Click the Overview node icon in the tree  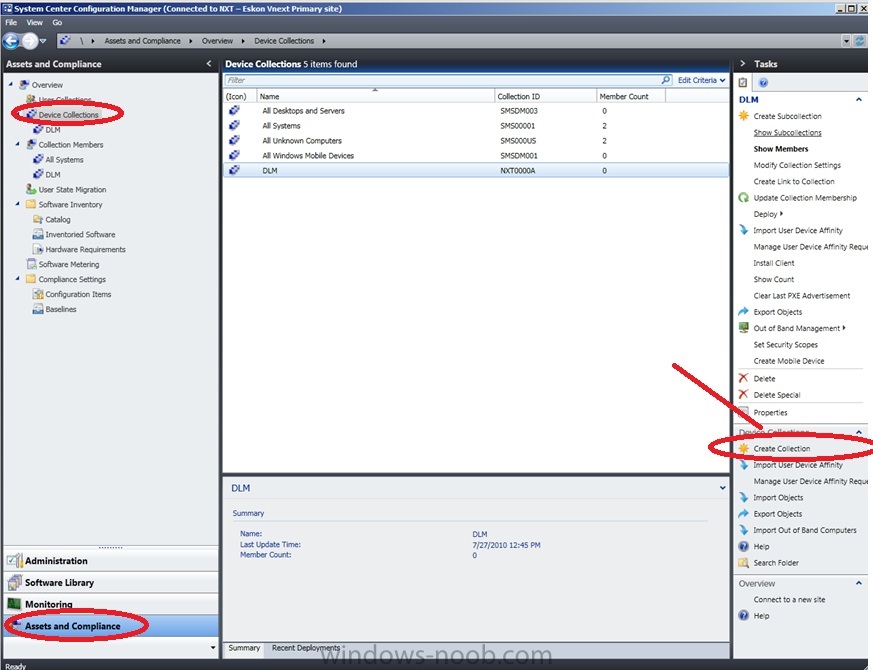24,85
